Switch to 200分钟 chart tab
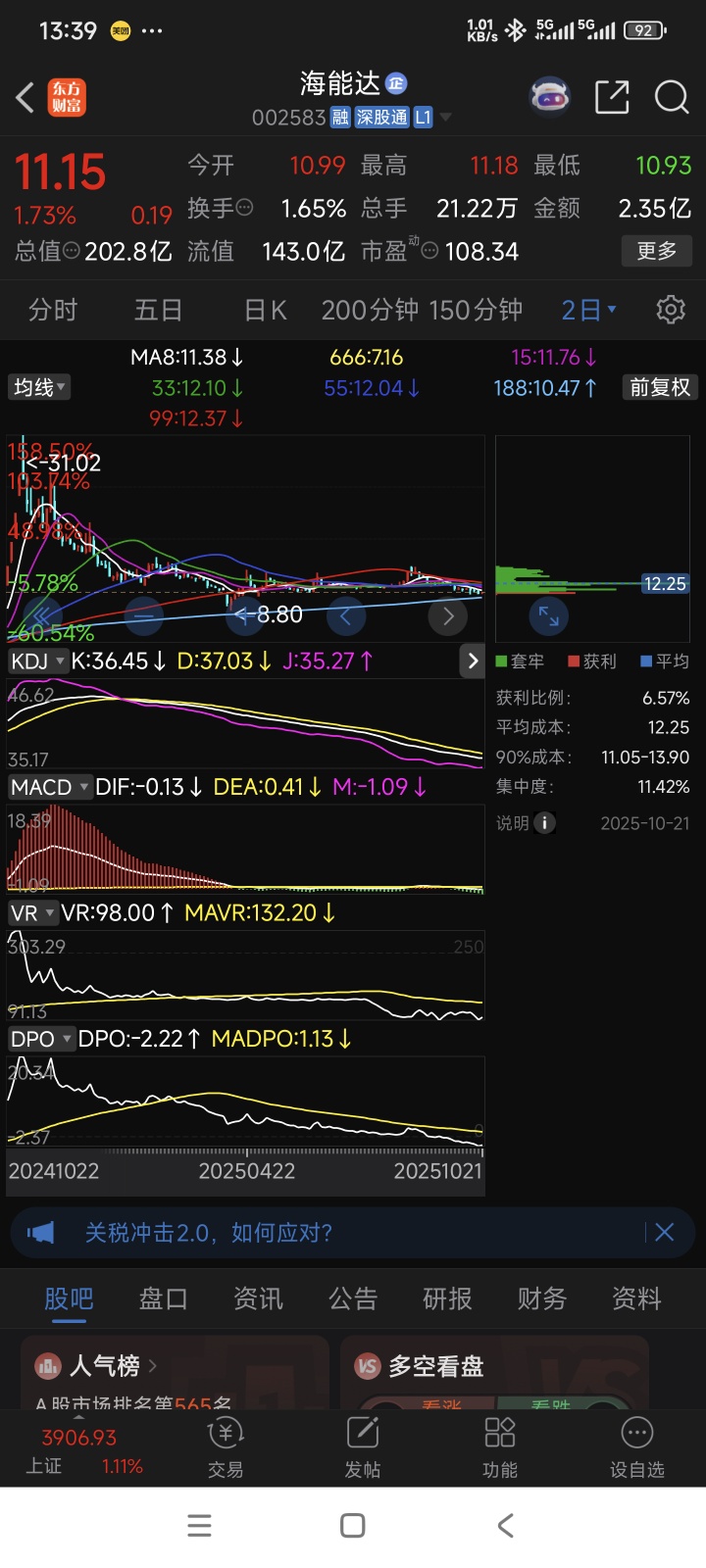 [x=370, y=311]
